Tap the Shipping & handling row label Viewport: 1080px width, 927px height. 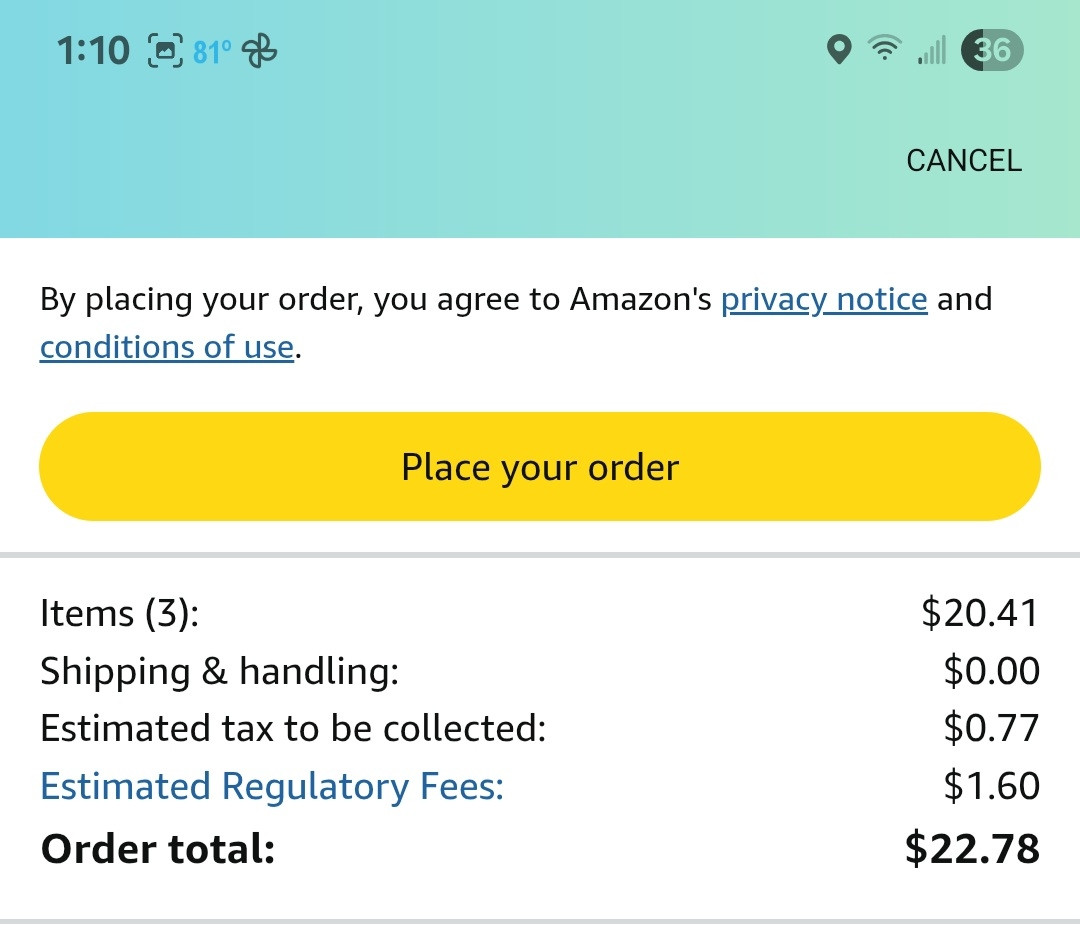click(x=220, y=671)
